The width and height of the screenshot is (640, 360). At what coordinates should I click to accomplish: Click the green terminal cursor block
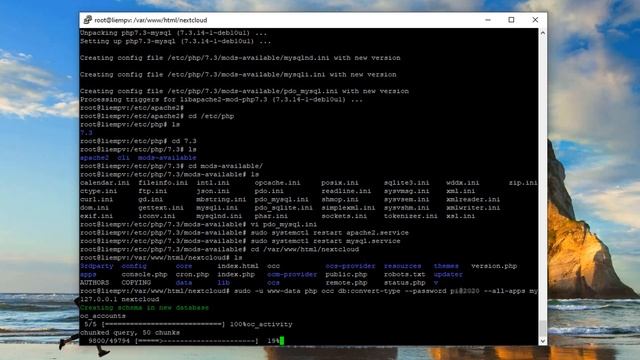(282, 340)
